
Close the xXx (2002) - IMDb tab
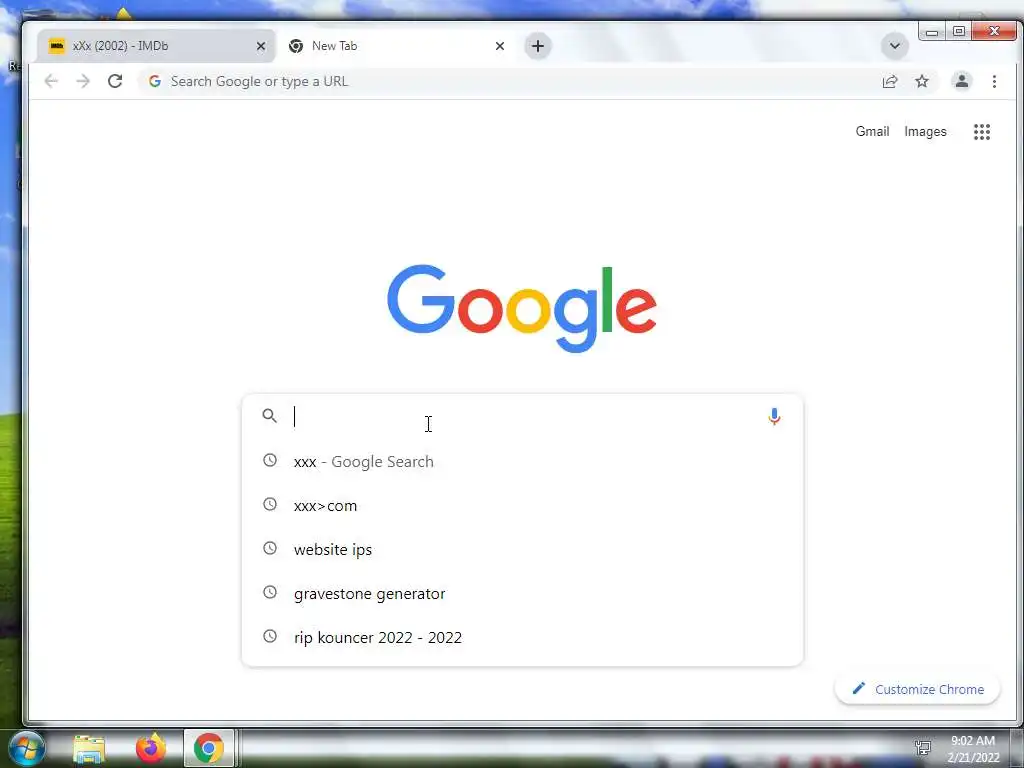(261, 46)
